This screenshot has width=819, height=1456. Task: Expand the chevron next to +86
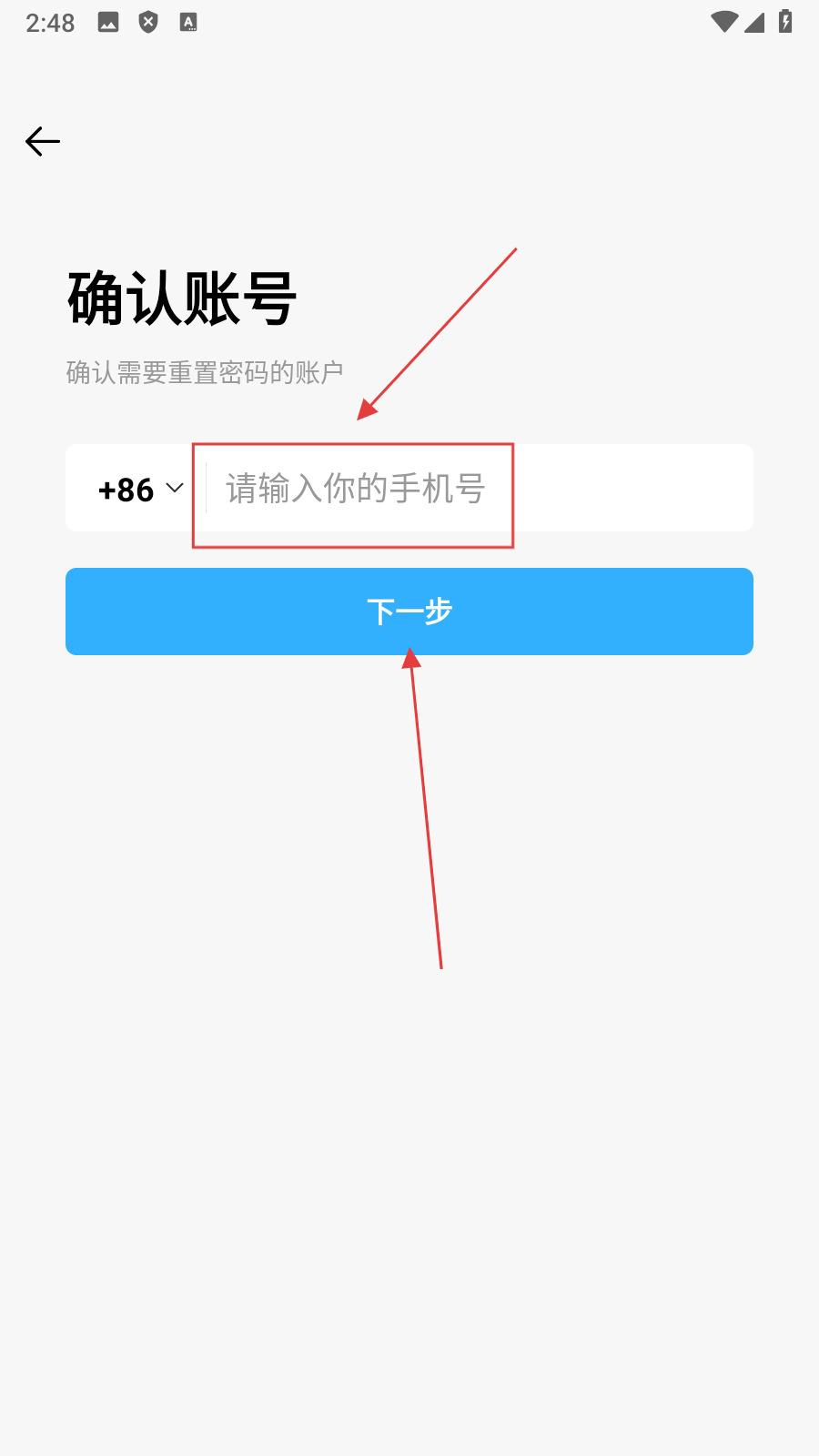click(175, 489)
